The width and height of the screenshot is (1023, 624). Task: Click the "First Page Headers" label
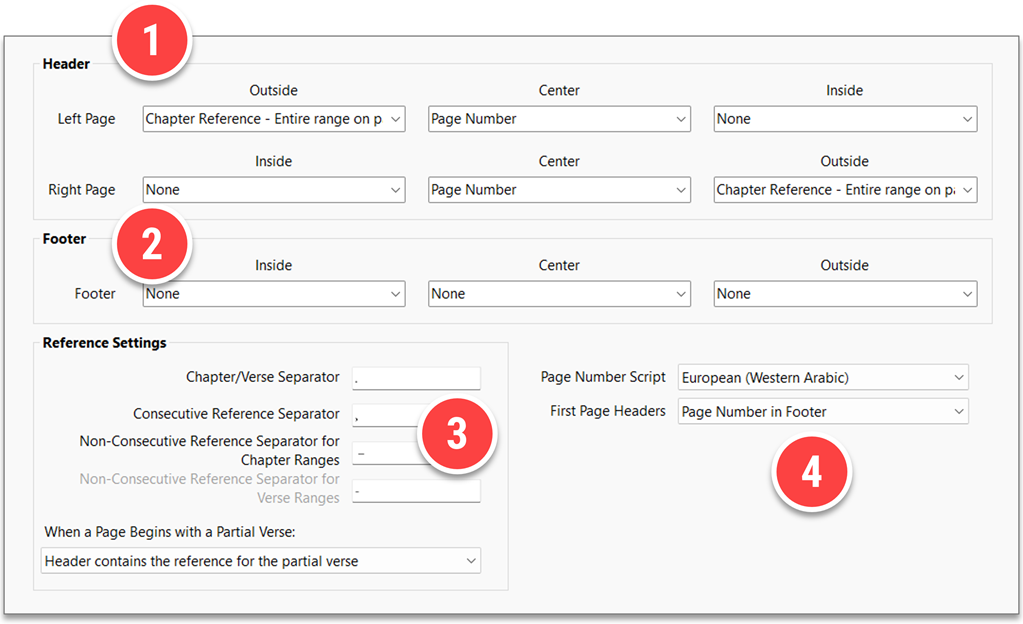tap(607, 411)
